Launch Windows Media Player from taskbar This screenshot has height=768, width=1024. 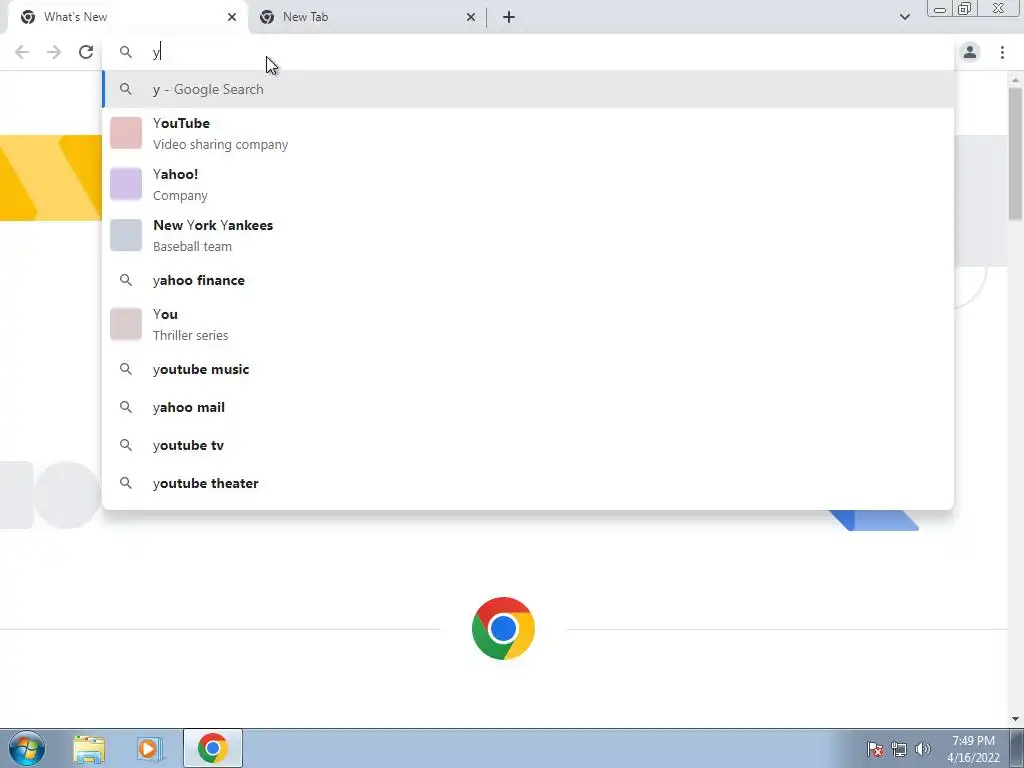pyautogui.click(x=150, y=748)
